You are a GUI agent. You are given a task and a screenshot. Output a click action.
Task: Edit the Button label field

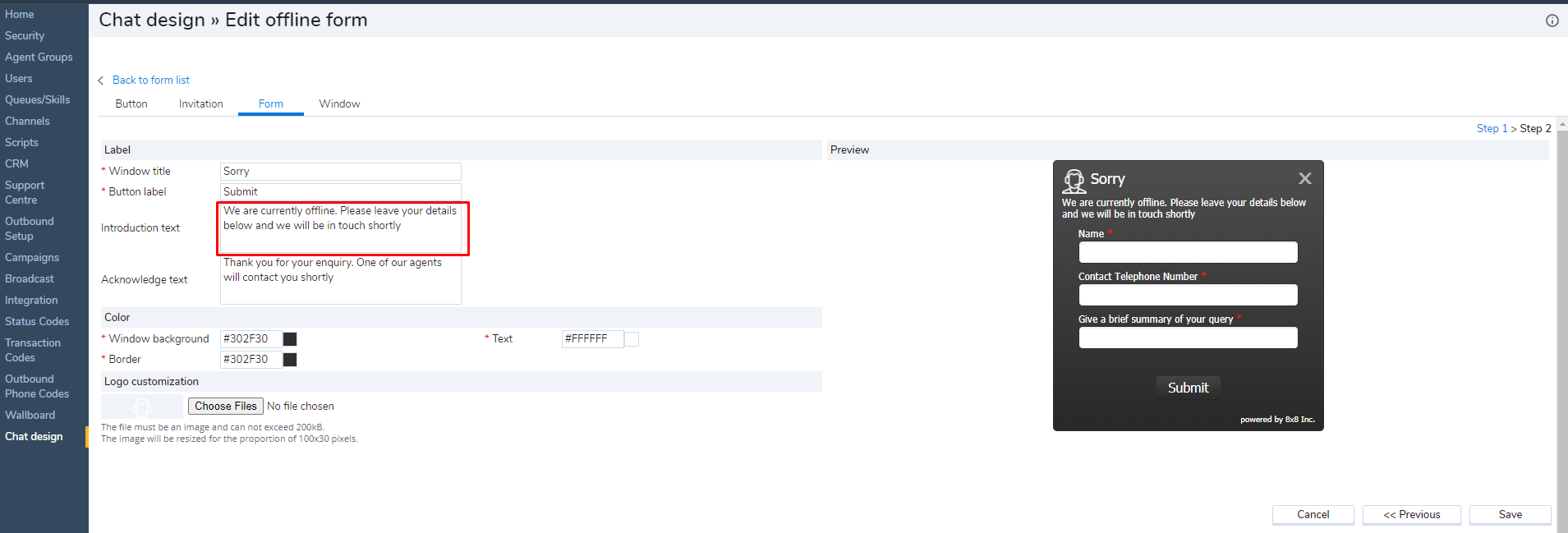[x=341, y=192]
